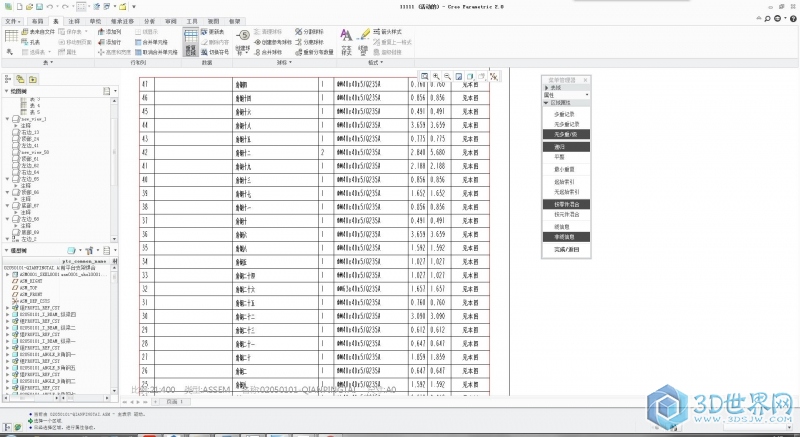Click 创建参考球标 (create reference balloon)
Image resolution: width=800 pixels, height=437 pixels.
pos(273,42)
